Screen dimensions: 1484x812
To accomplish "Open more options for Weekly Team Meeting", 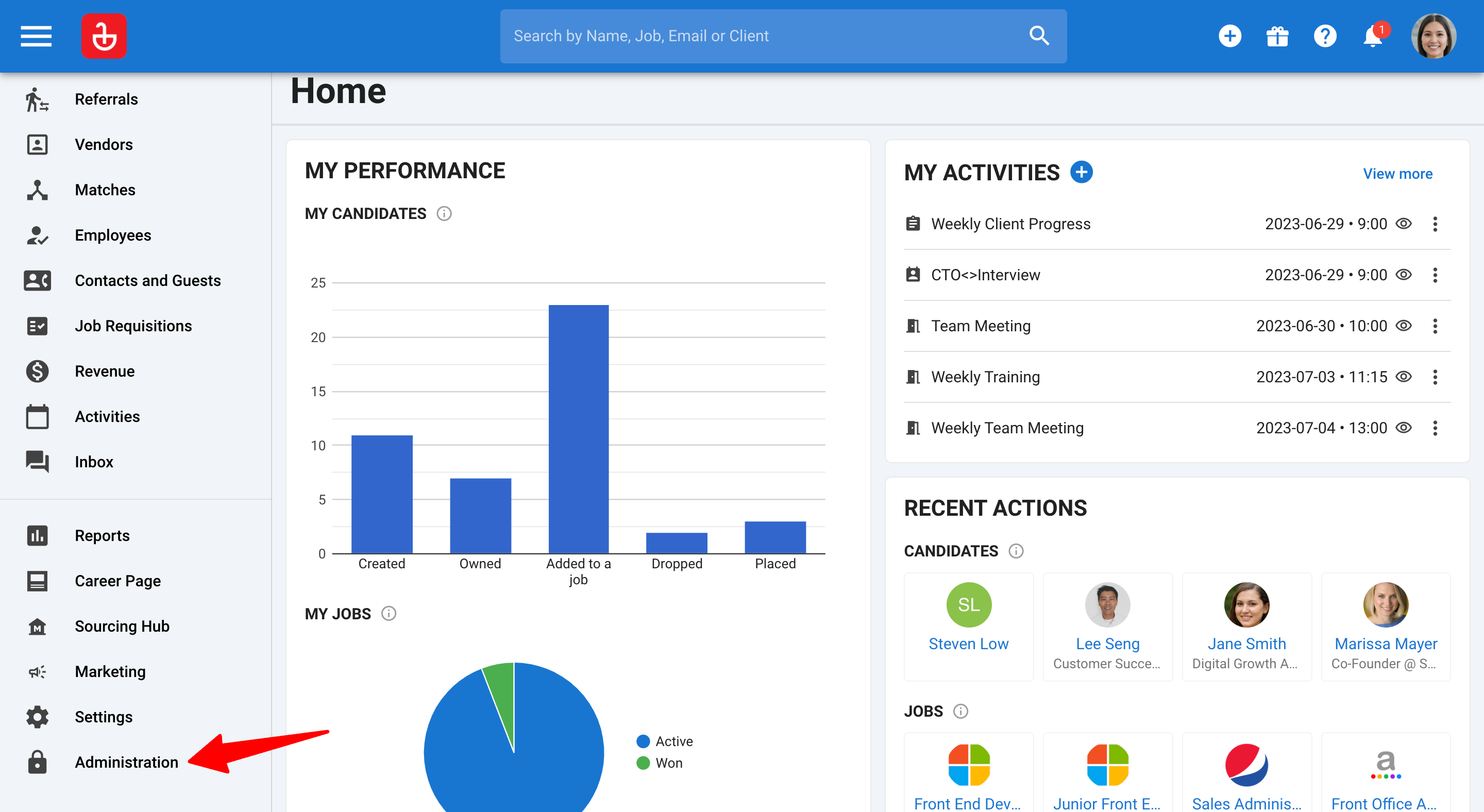I will [1435, 428].
